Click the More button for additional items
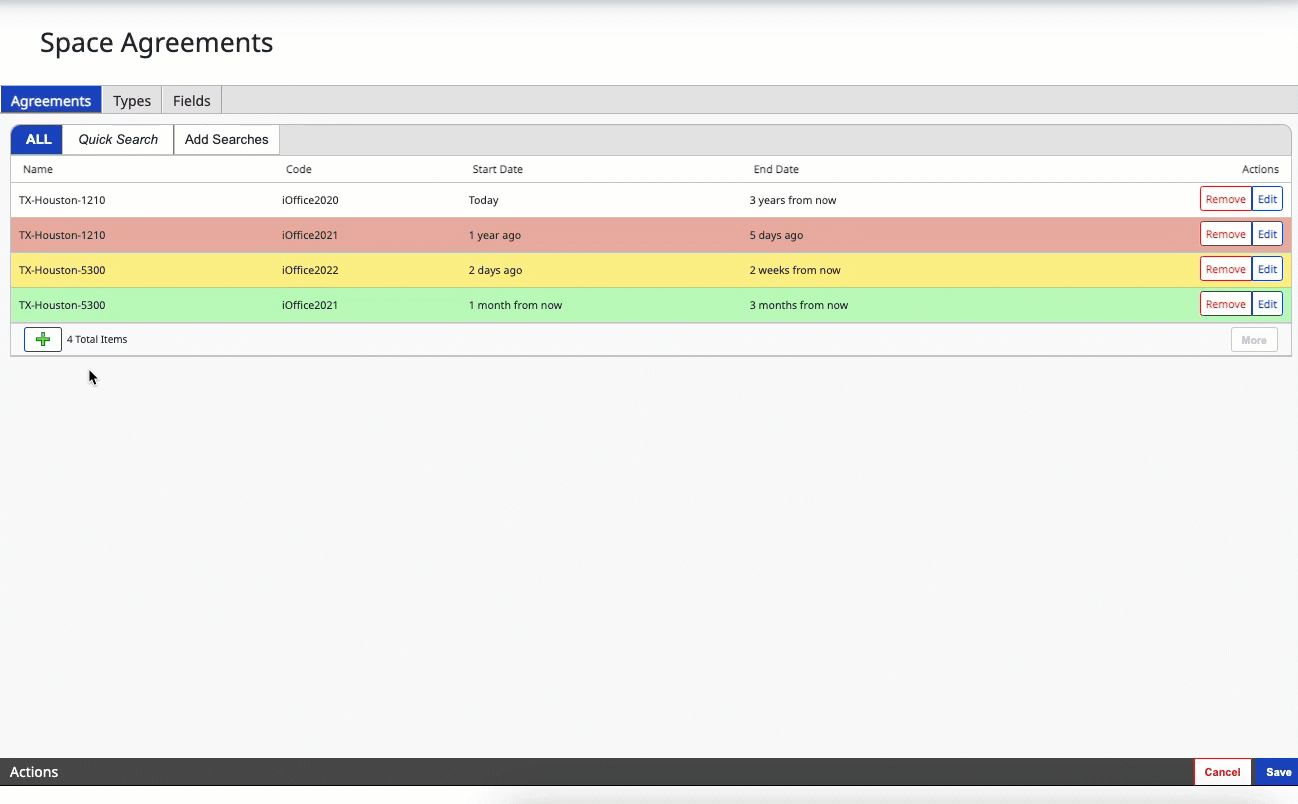The image size is (1298, 804). point(1254,339)
